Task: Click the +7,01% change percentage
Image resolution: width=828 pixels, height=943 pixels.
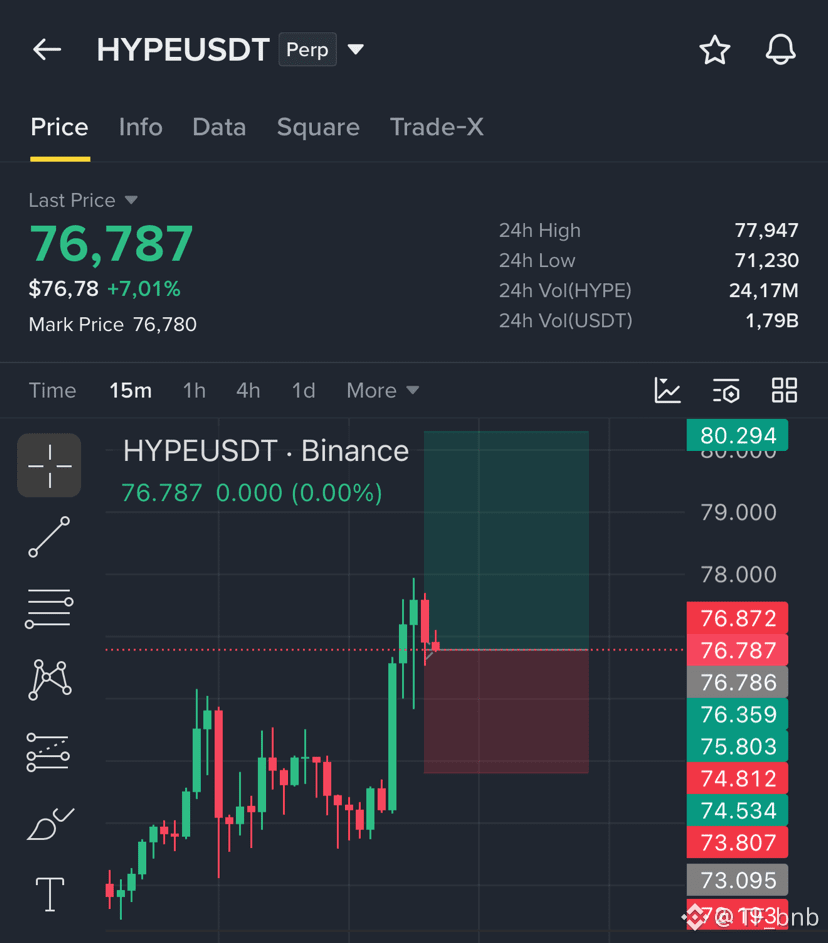Action: click(x=144, y=289)
